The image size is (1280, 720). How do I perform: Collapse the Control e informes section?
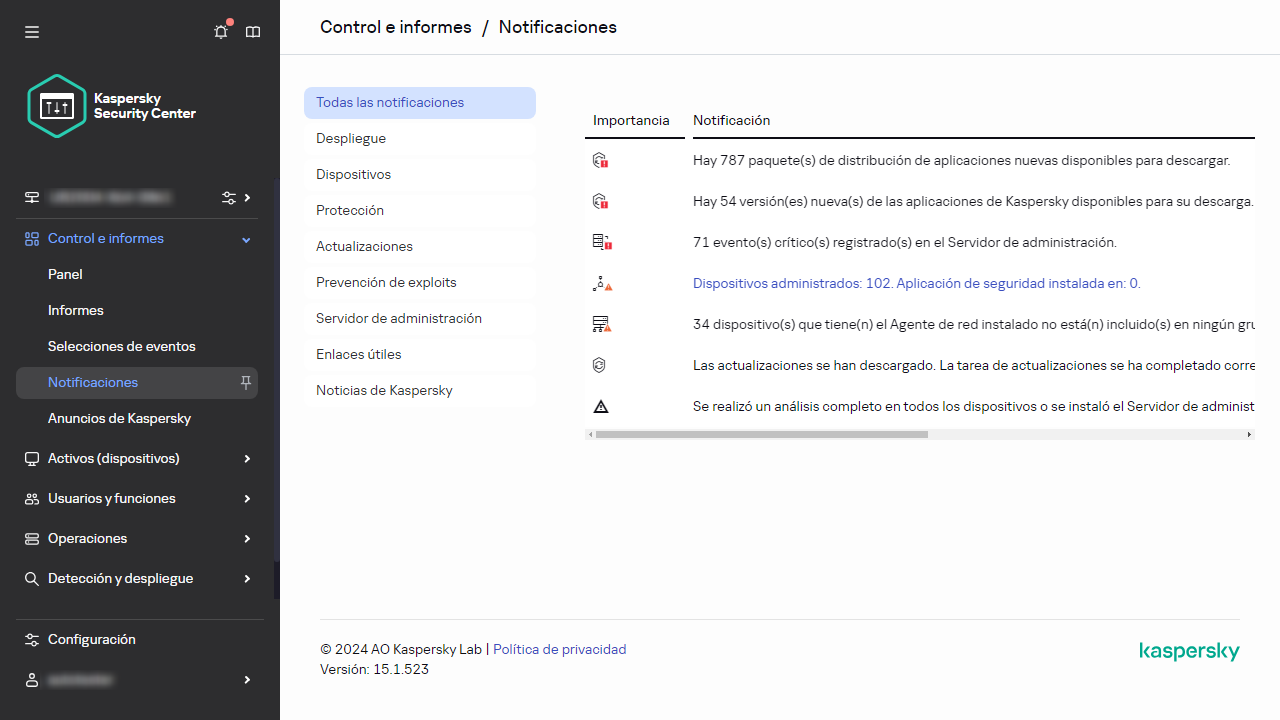coord(247,239)
